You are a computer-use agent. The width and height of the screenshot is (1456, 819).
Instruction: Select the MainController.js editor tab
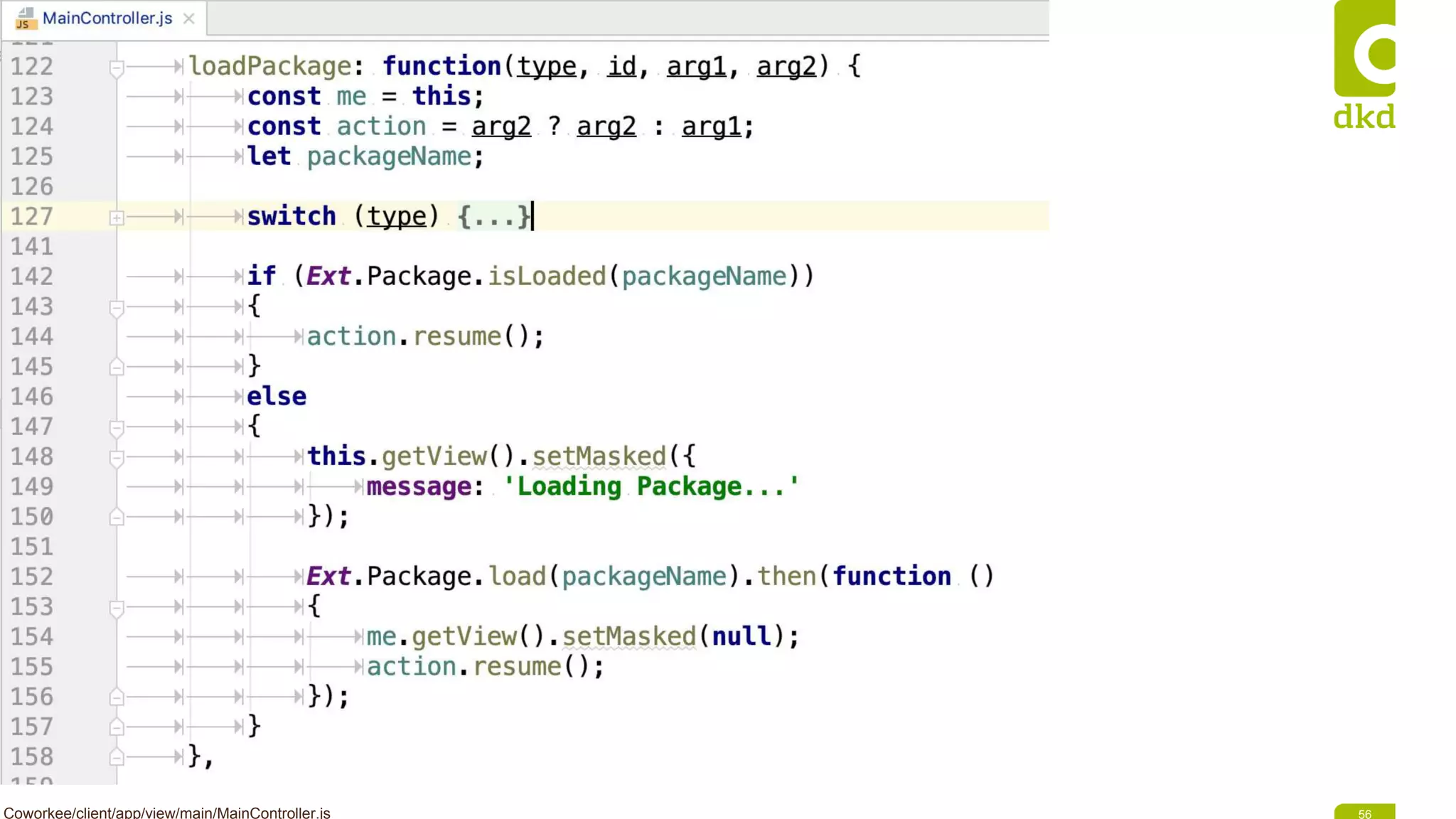coord(105,18)
